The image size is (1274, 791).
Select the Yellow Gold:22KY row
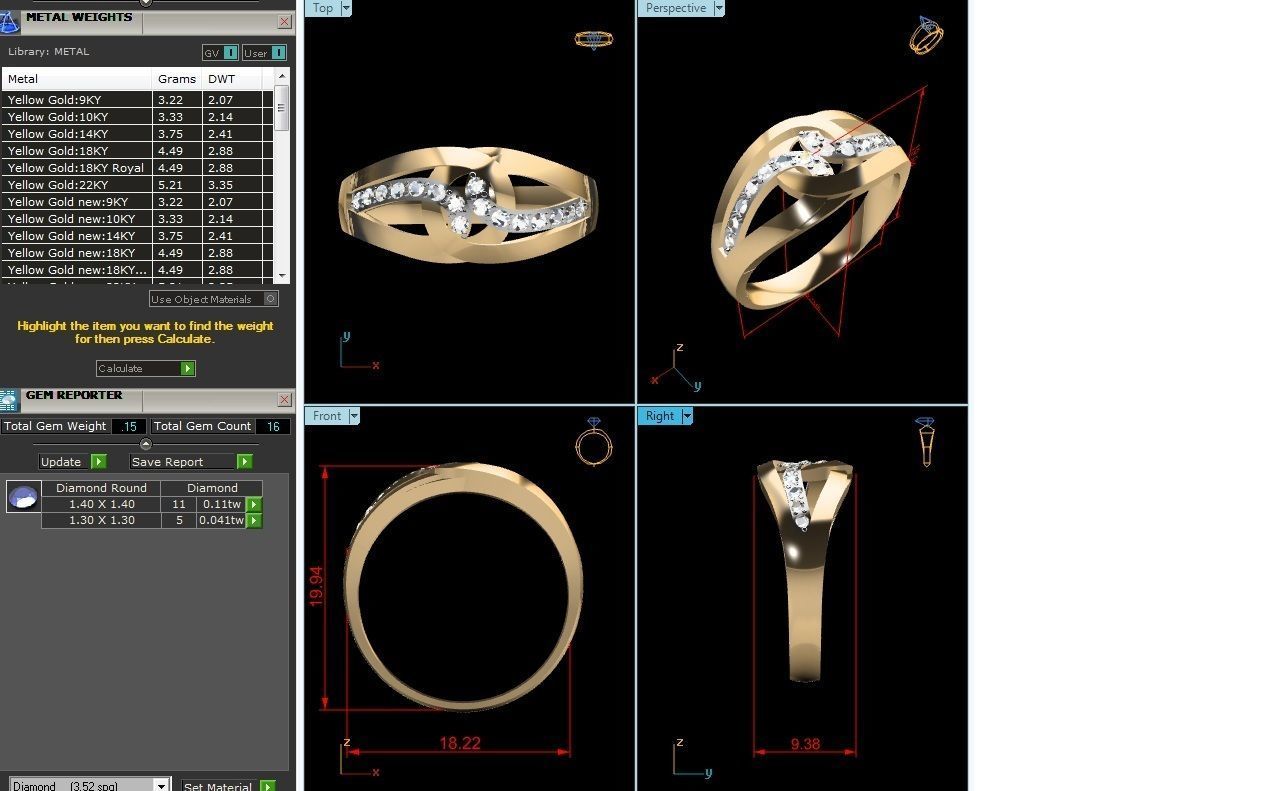pyautogui.click(x=137, y=185)
